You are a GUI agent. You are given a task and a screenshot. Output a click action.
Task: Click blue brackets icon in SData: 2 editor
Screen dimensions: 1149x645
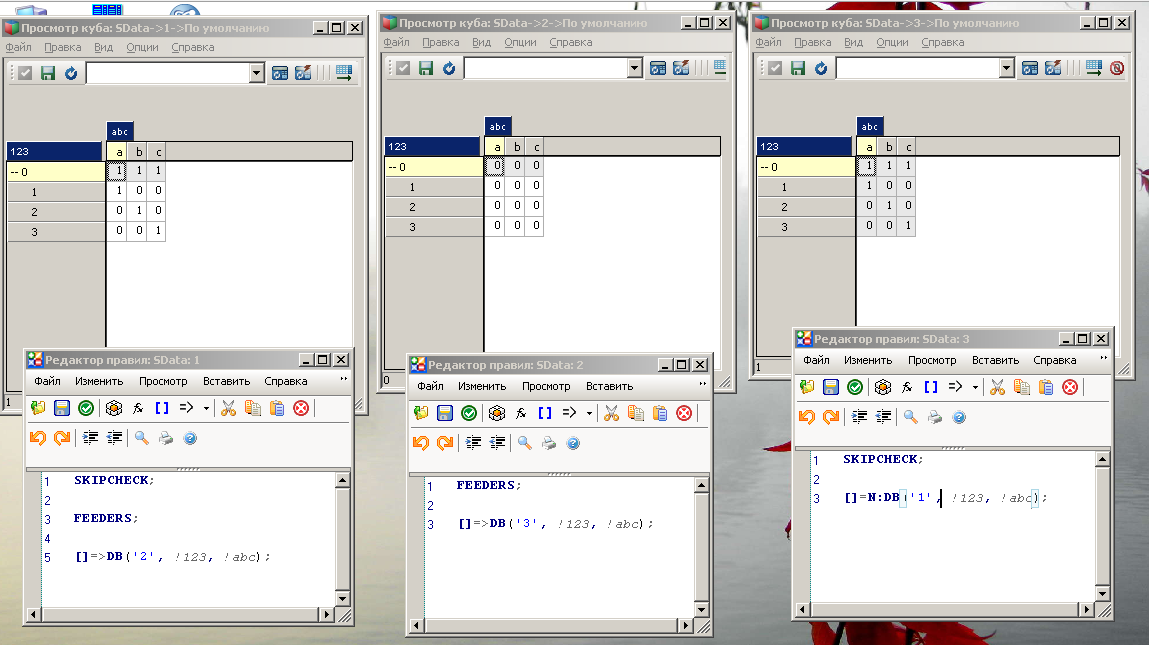coord(545,413)
